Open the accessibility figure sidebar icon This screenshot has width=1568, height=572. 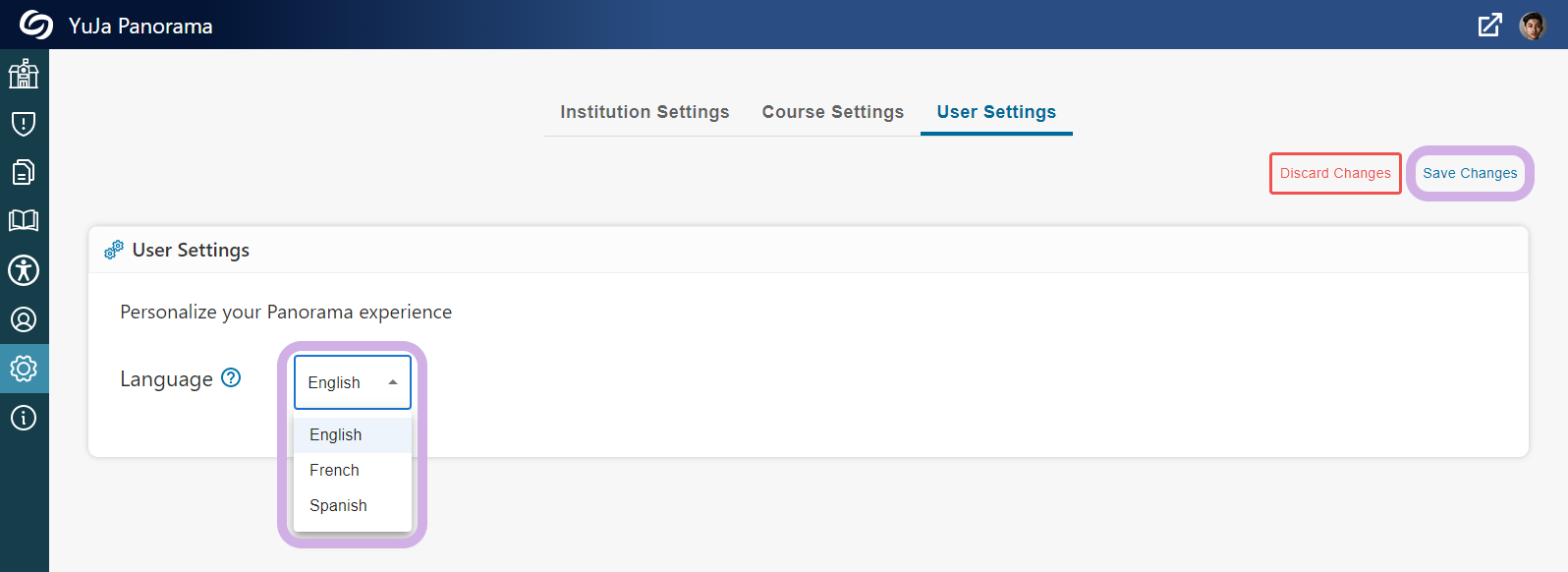tap(24, 270)
